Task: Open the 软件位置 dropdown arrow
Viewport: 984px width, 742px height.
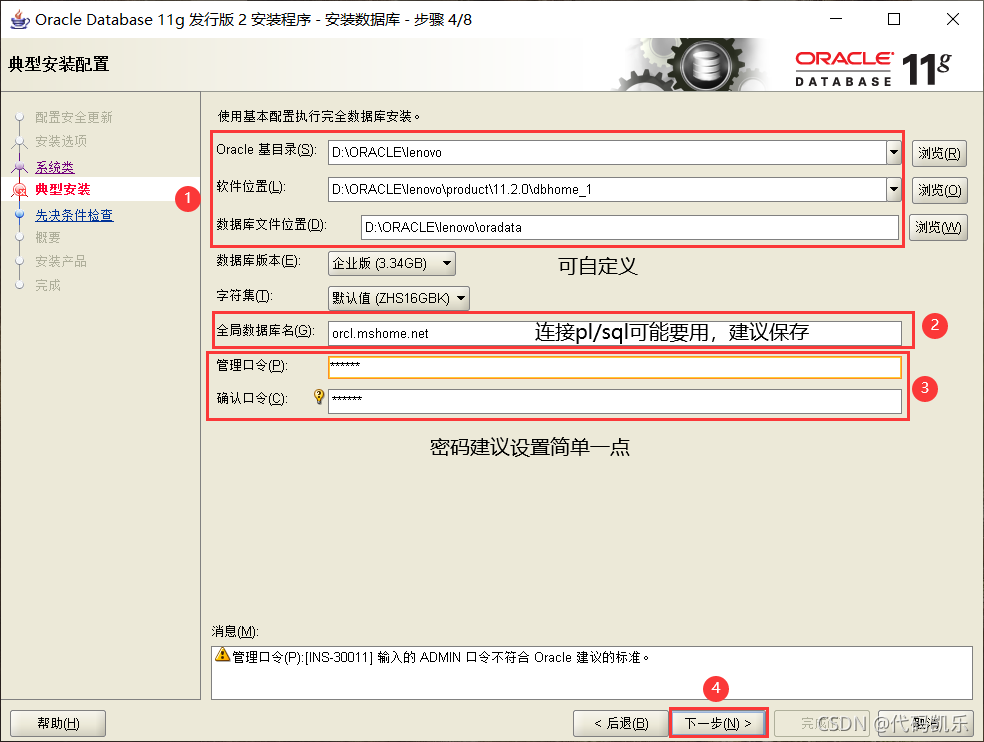Action: click(894, 189)
